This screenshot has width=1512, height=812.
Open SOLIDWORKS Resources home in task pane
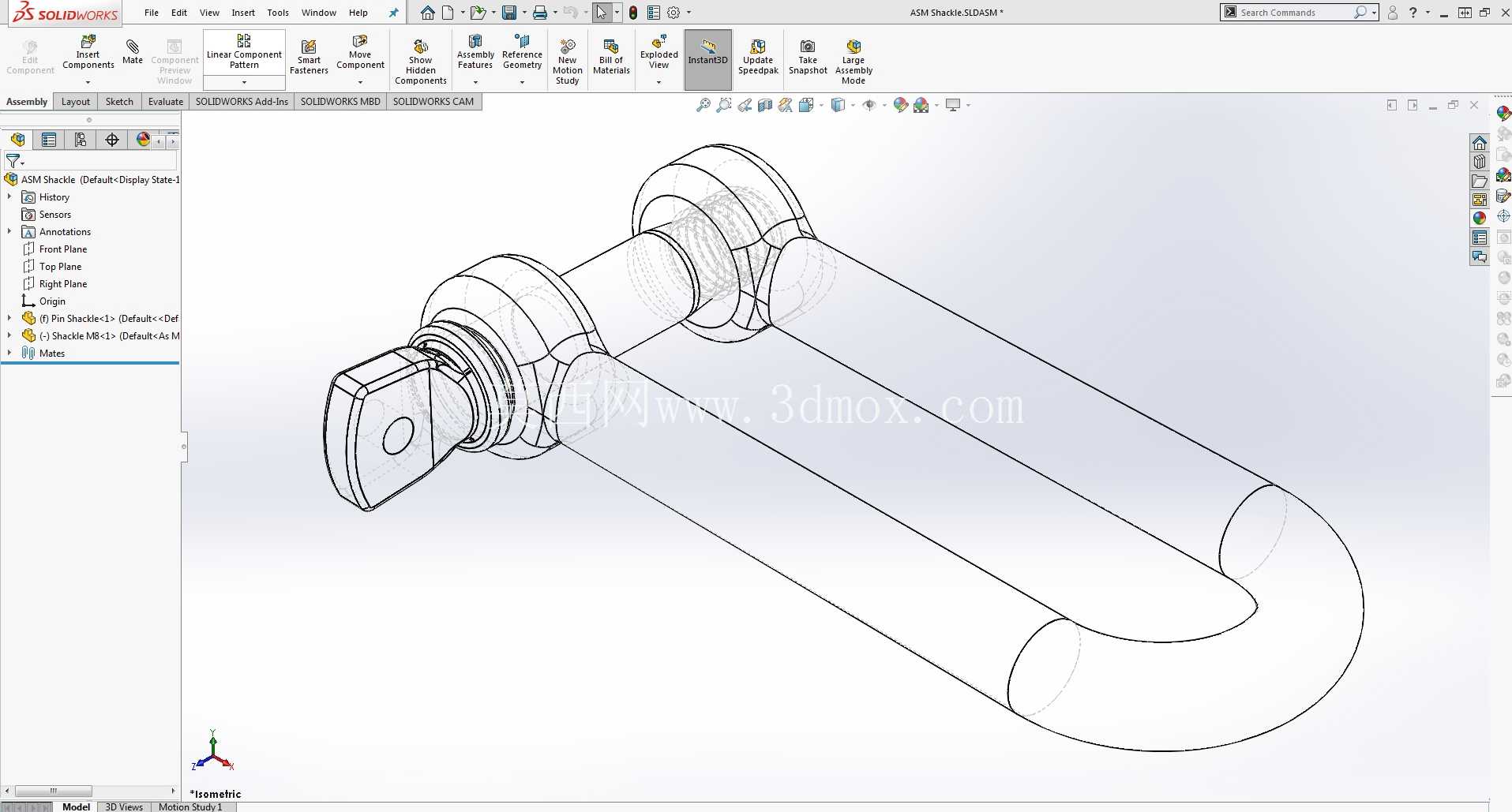[1480, 143]
